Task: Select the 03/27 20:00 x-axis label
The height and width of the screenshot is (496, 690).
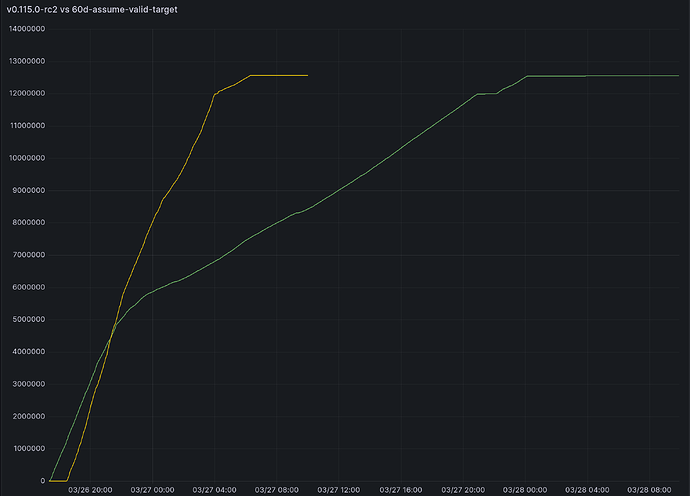Action: pyautogui.click(x=463, y=490)
